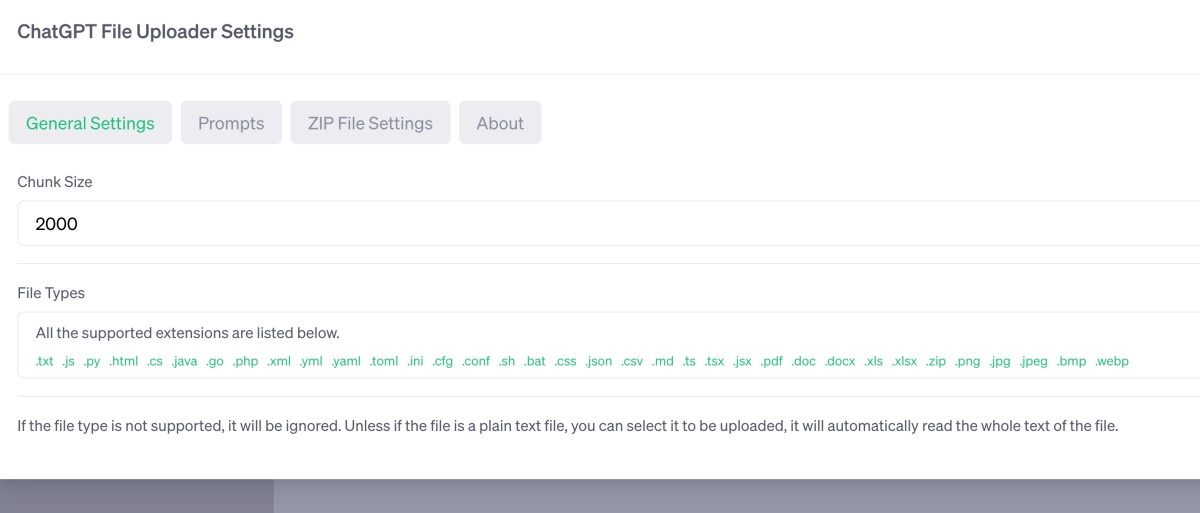Click the .conf file type
Screen dimensions: 1200x513
476,362
